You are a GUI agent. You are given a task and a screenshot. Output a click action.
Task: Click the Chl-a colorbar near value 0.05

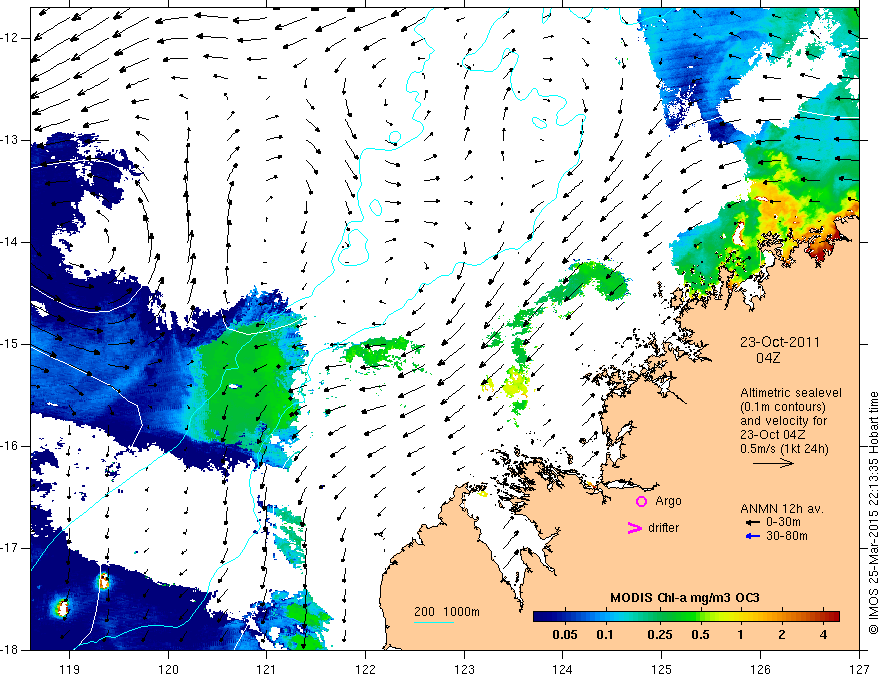tap(565, 617)
